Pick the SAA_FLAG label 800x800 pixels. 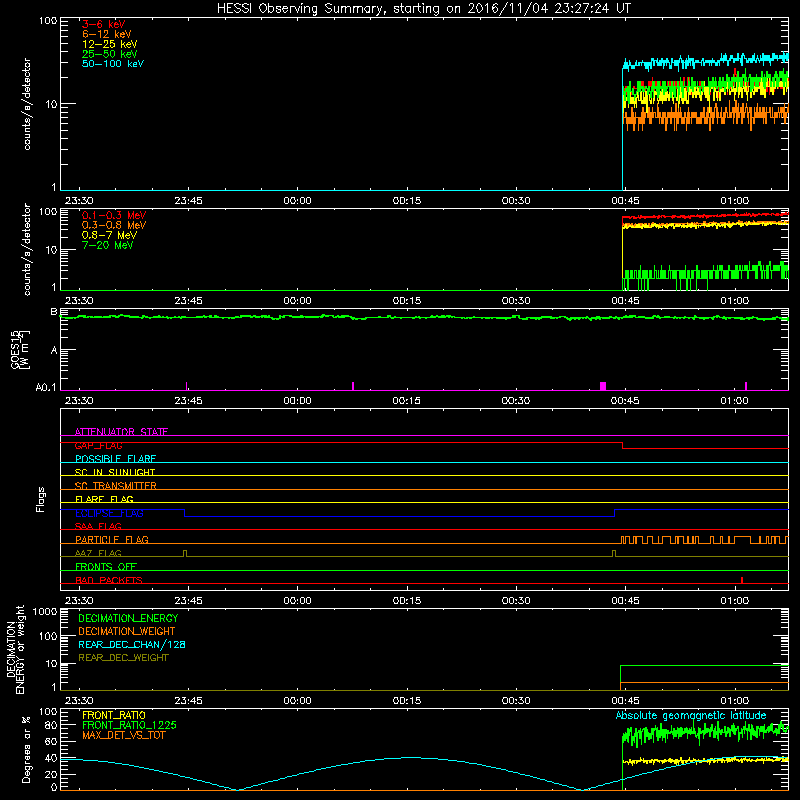click(x=98, y=526)
